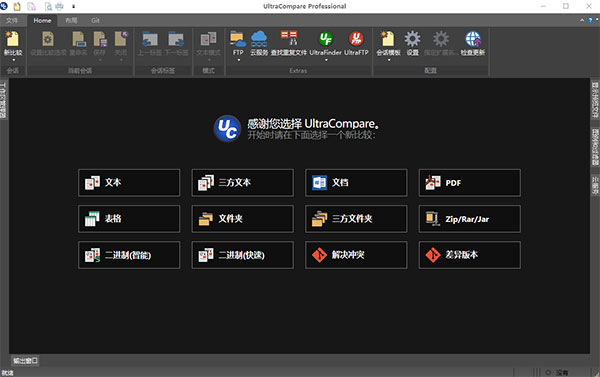Click new document icon in quick access toolbar
This screenshot has height=377, width=600.
tap(17, 6)
